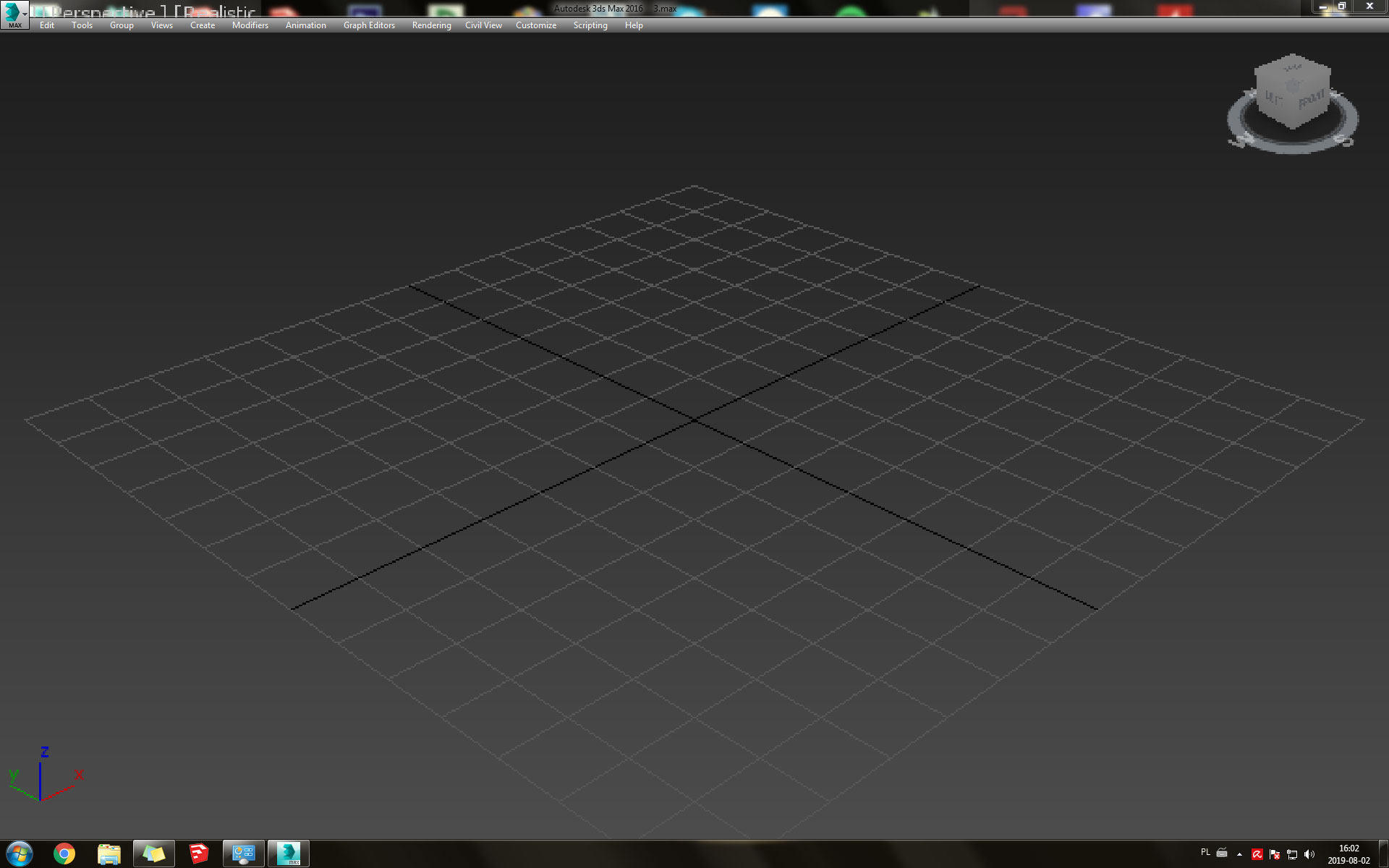
Task: Click the PL keyboard layout indicator
Action: pyautogui.click(x=1206, y=854)
